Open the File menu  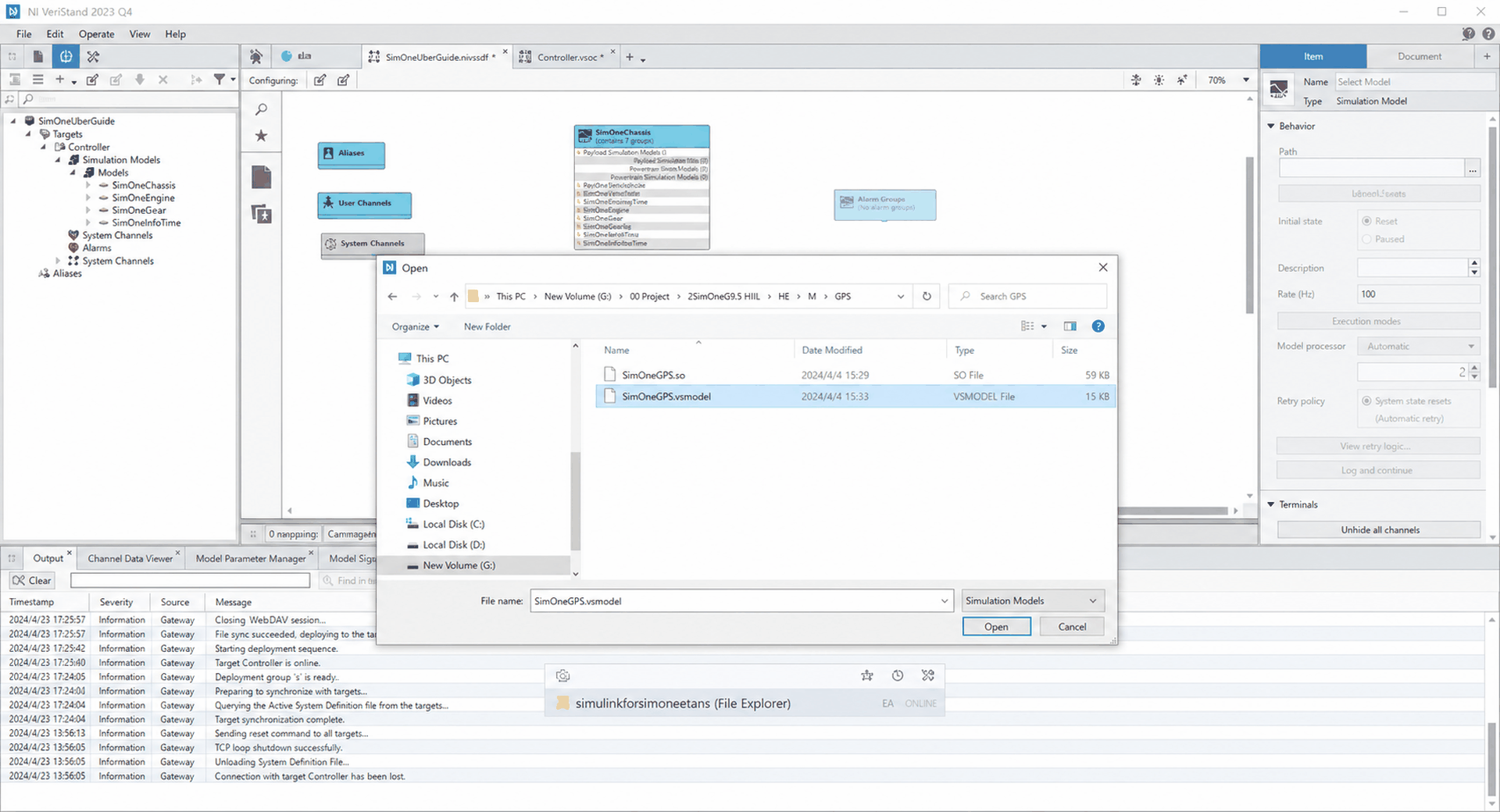(24, 34)
